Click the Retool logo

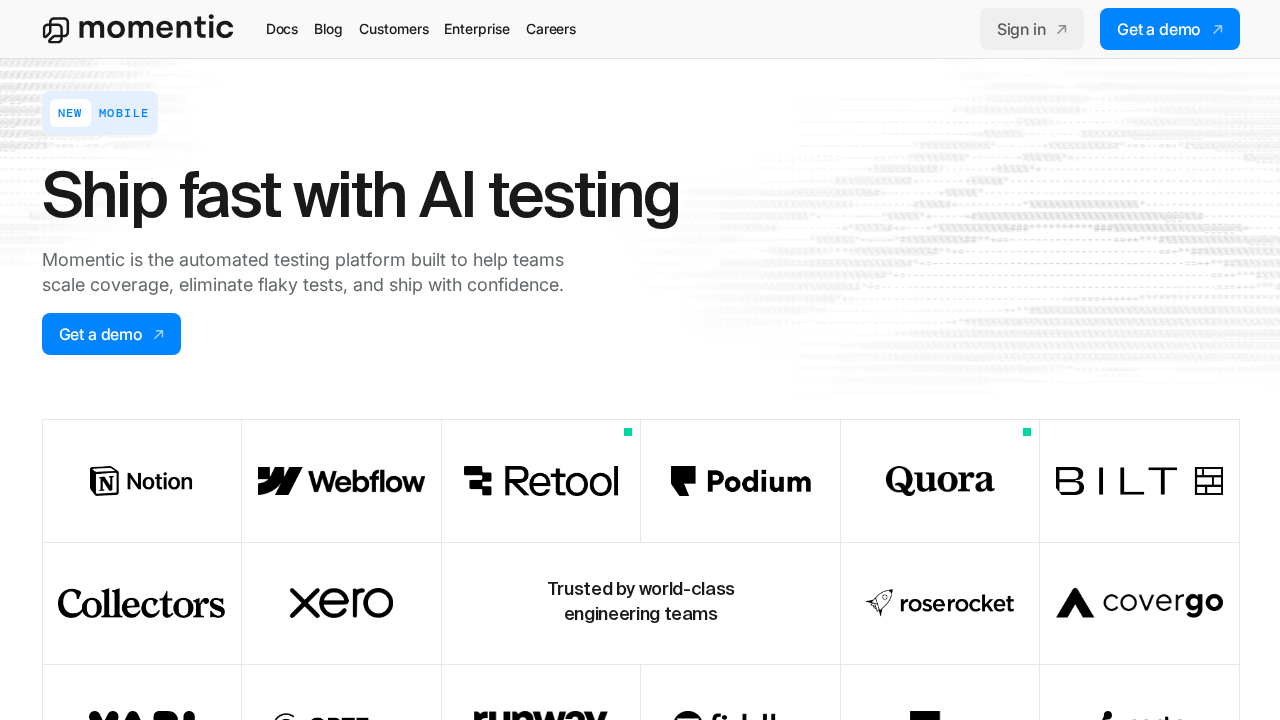pyautogui.click(x=541, y=481)
